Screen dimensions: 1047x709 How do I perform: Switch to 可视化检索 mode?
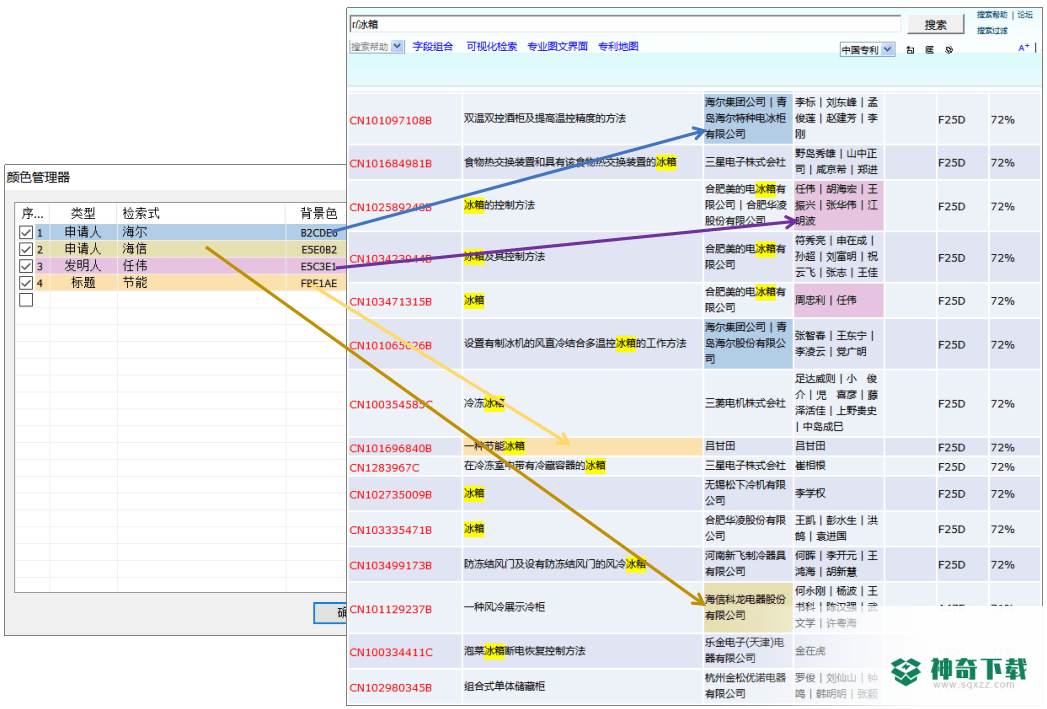(491, 46)
